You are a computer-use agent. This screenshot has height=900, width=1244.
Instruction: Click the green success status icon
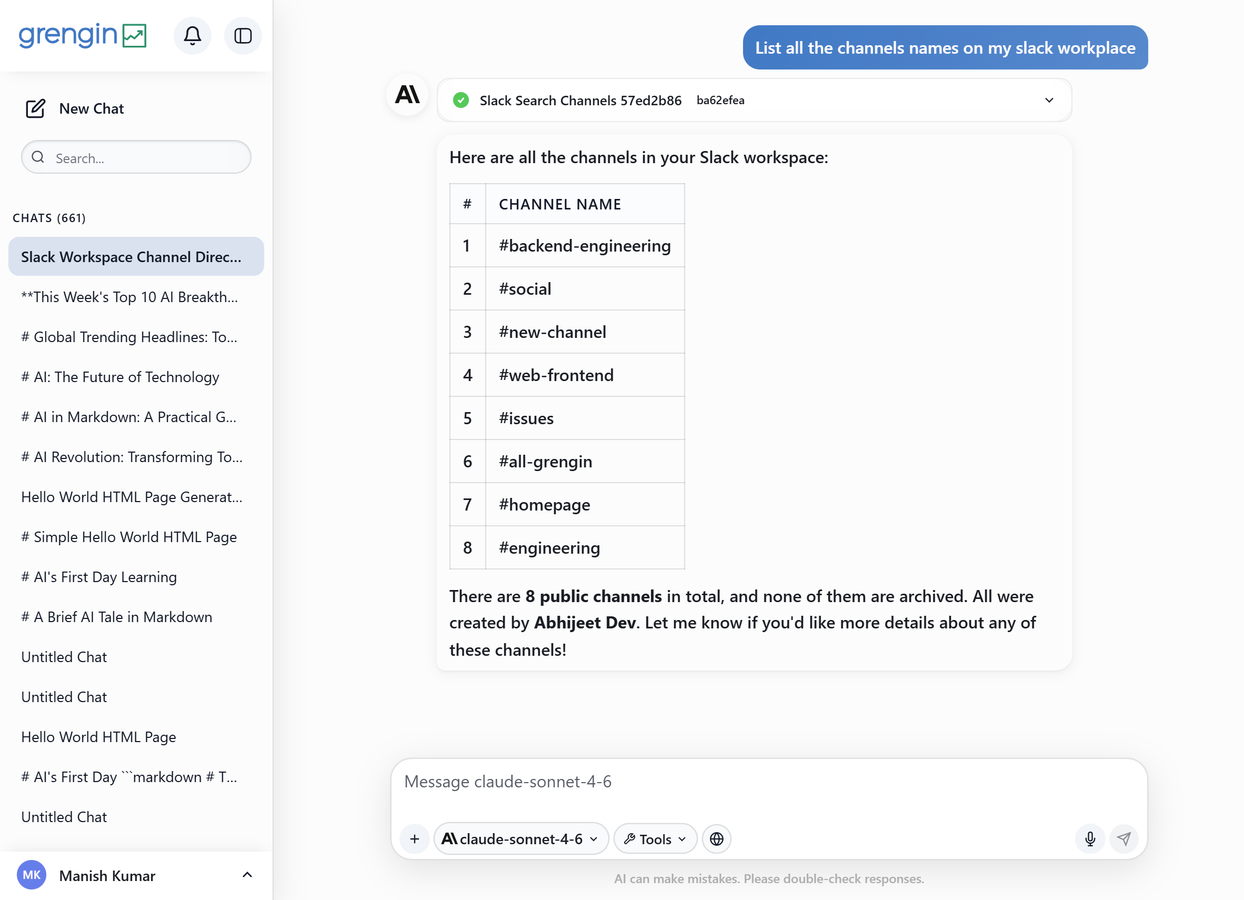[x=461, y=100]
